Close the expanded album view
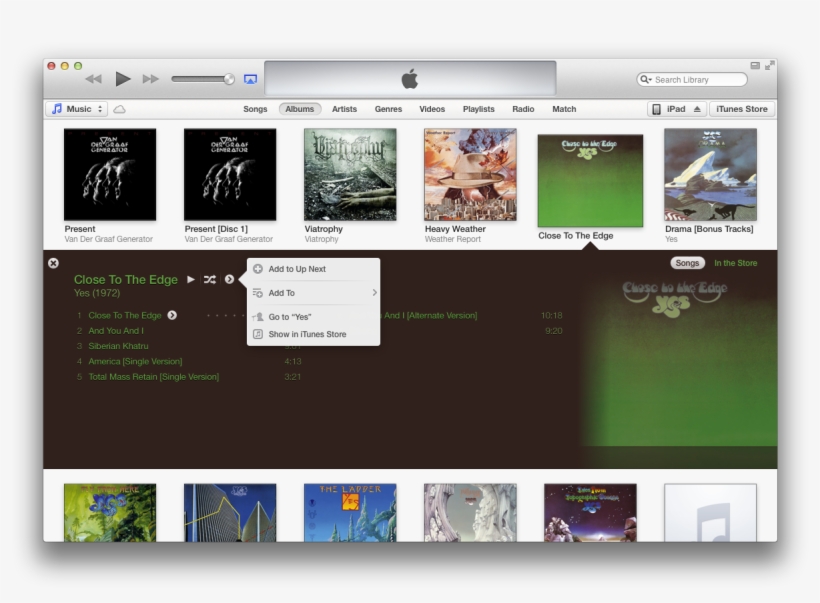Viewport: 820px width, 603px height. click(x=53, y=263)
